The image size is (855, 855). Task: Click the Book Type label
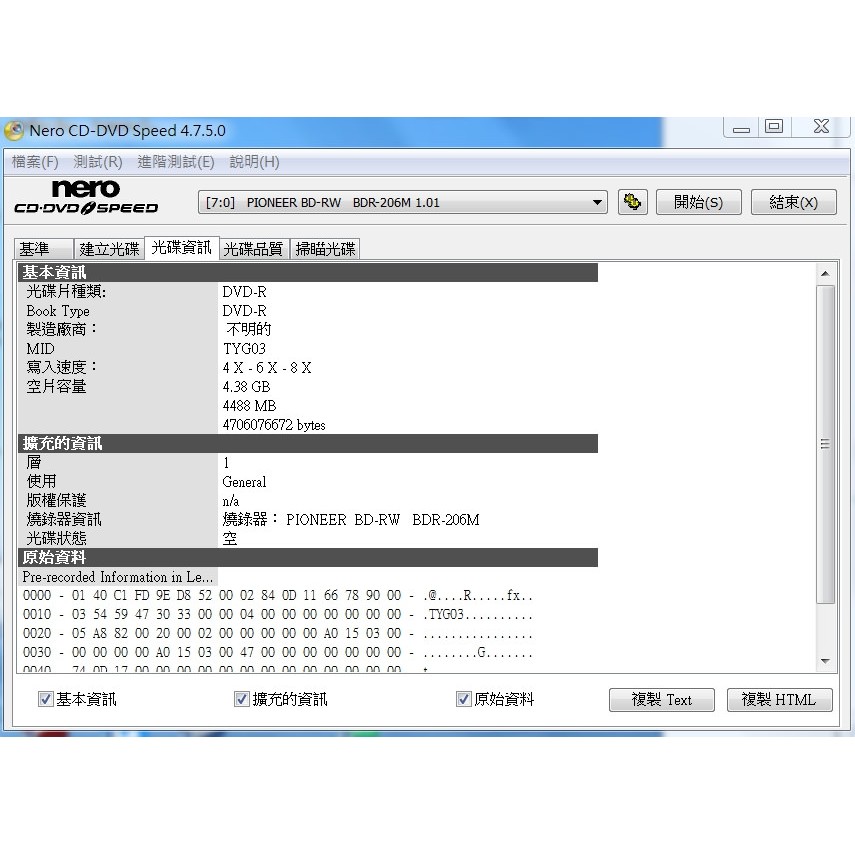click(x=58, y=311)
